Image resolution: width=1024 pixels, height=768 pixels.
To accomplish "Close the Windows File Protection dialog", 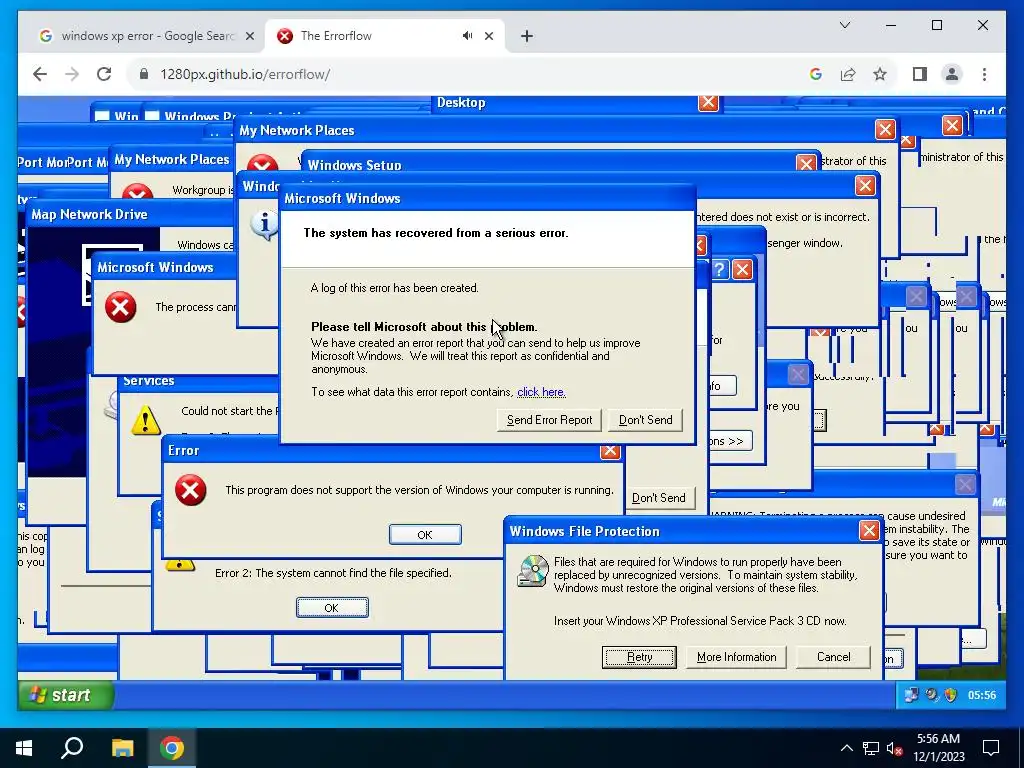I will (869, 531).
